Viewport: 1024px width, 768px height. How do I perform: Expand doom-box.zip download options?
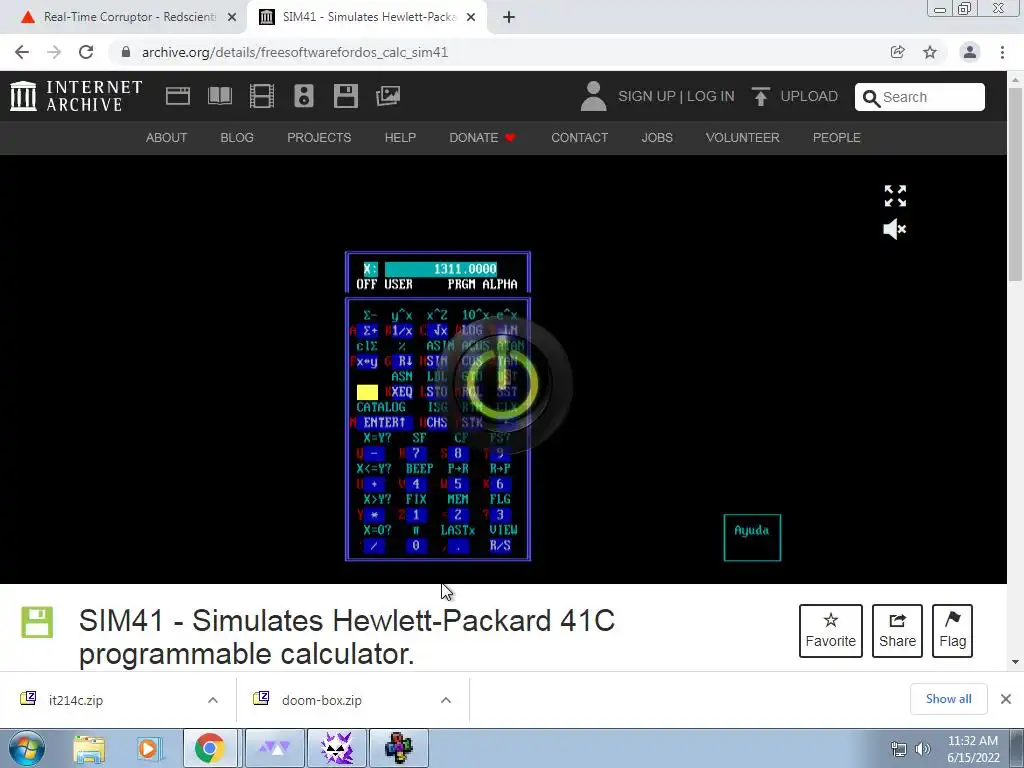click(446, 700)
